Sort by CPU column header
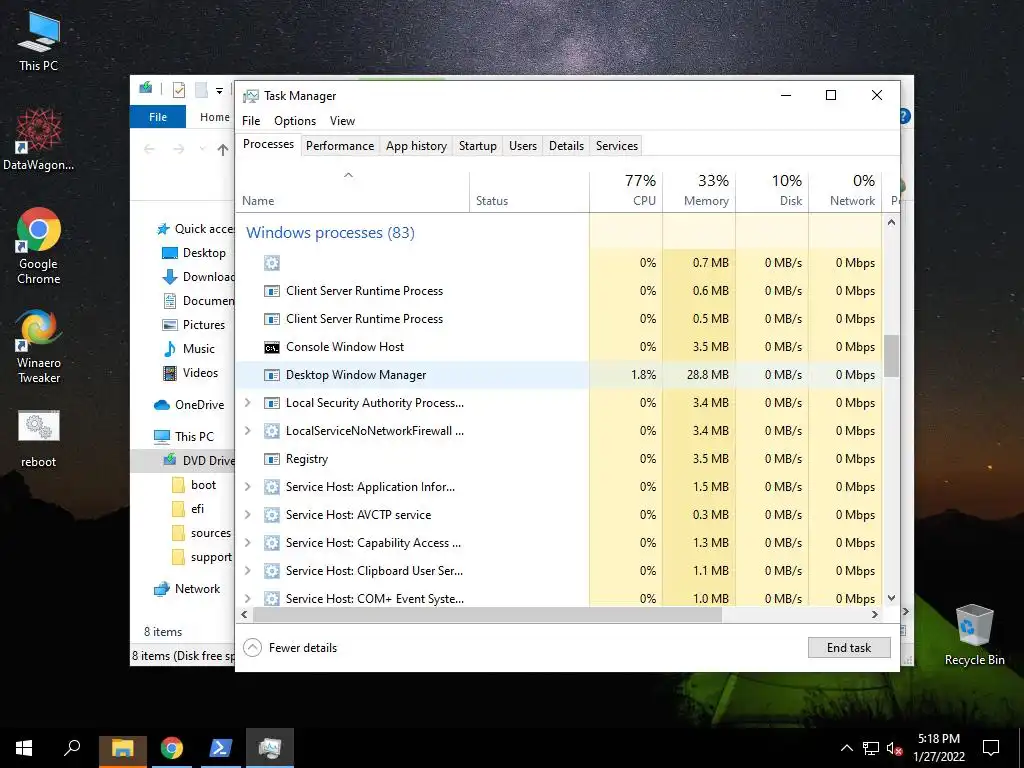Image resolution: width=1024 pixels, height=768 pixels. (x=626, y=191)
